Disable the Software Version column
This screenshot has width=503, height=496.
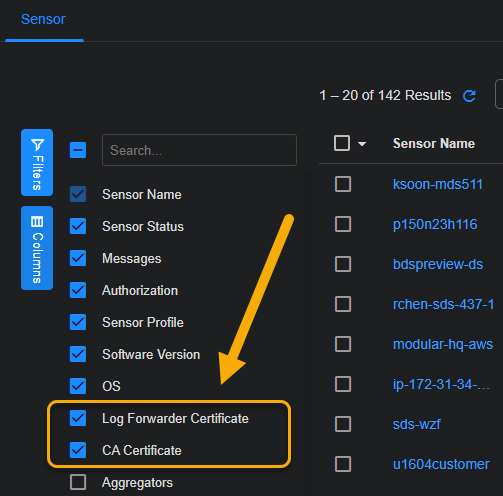coord(78,354)
